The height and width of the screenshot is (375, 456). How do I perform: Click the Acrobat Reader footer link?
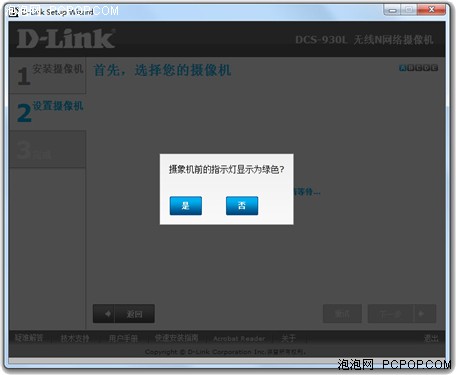(239, 339)
